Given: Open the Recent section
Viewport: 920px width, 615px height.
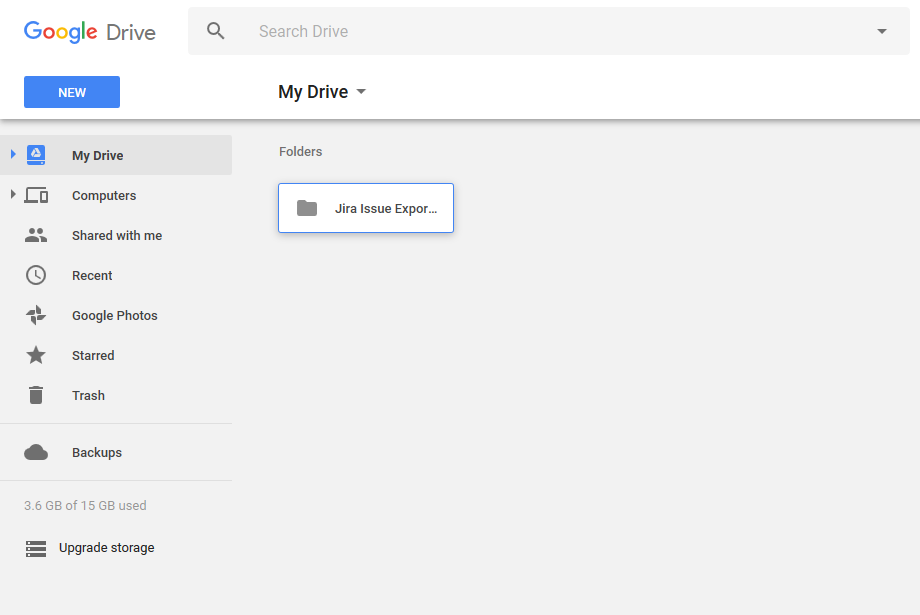Looking at the screenshot, I should pyautogui.click(x=92, y=276).
